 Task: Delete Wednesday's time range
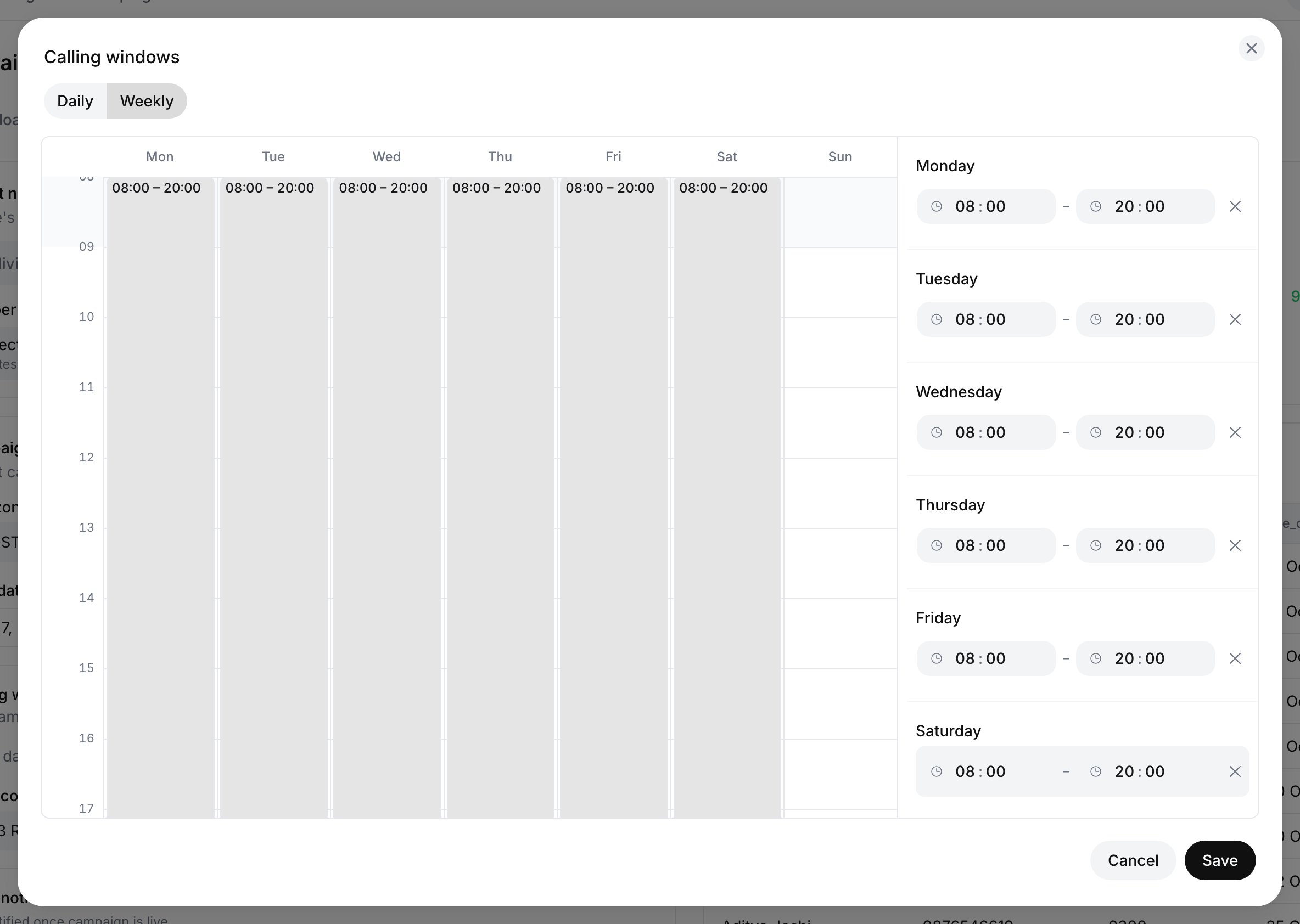point(1235,432)
